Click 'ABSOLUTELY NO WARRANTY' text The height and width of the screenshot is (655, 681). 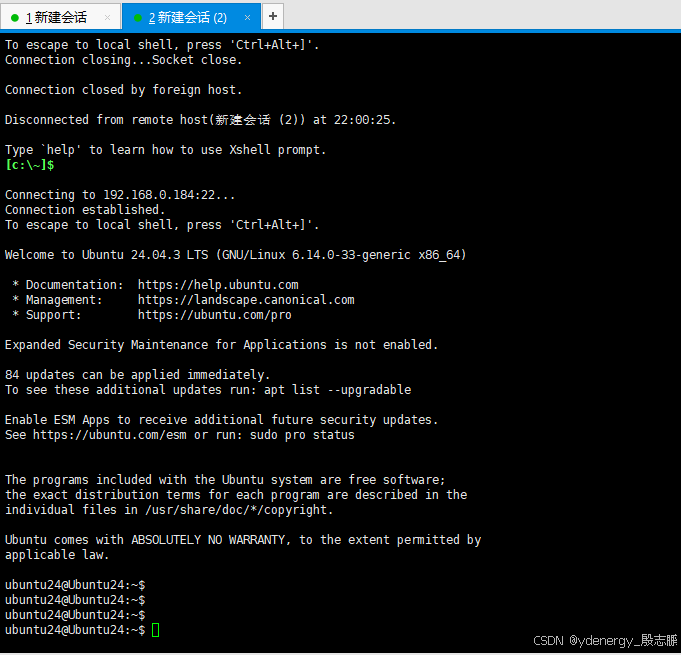208,540
